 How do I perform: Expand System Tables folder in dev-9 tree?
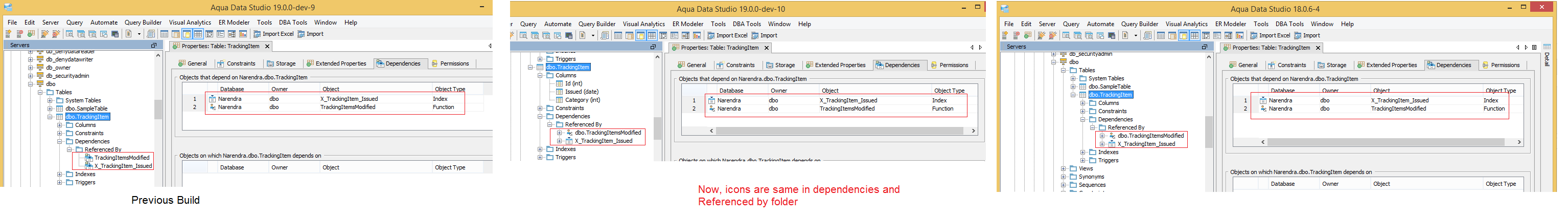click(50, 101)
